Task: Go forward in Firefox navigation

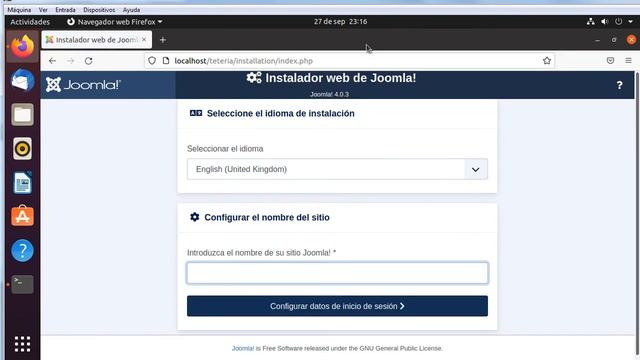Action: coord(70,61)
